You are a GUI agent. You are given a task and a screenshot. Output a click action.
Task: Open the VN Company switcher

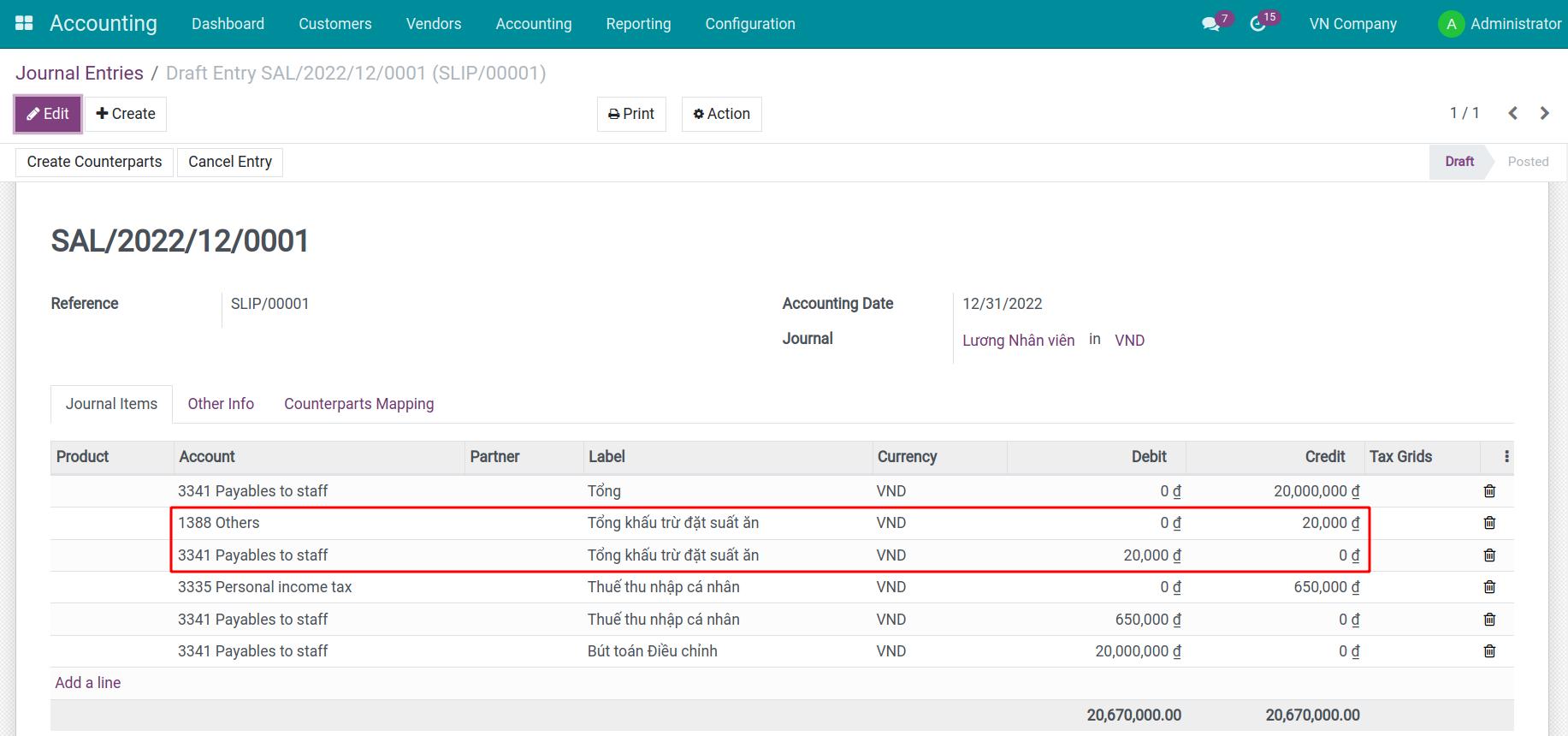[x=1352, y=24]
